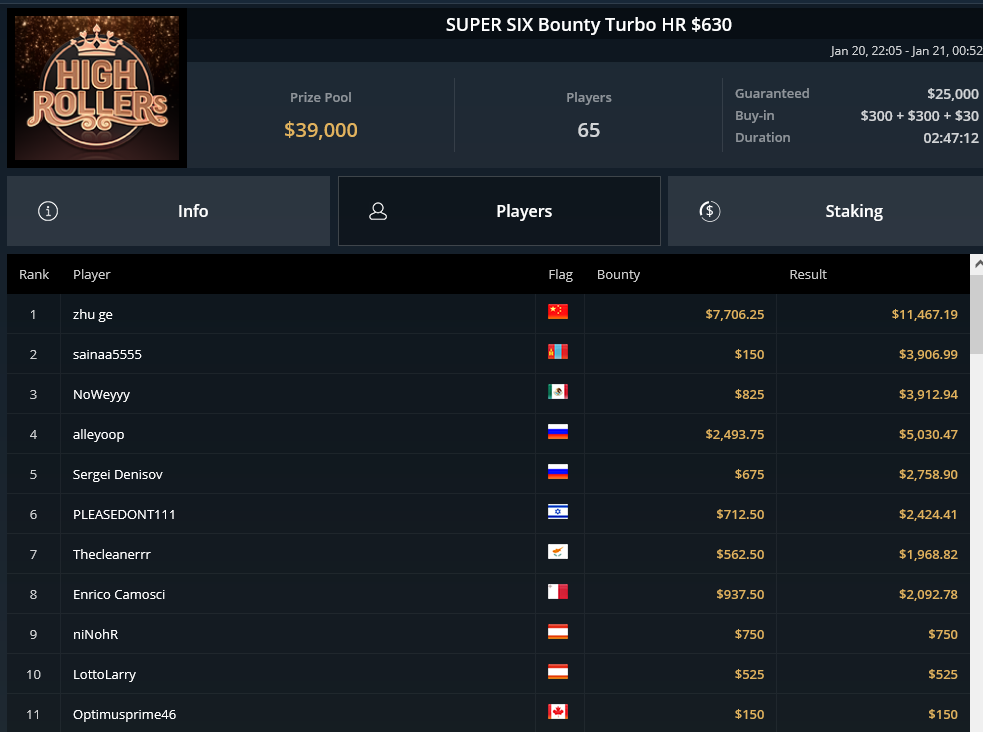Click the China flag for zhu ge
Image resolution: width=983 pixels, height=732 pixels.
[x=558, y=311]
